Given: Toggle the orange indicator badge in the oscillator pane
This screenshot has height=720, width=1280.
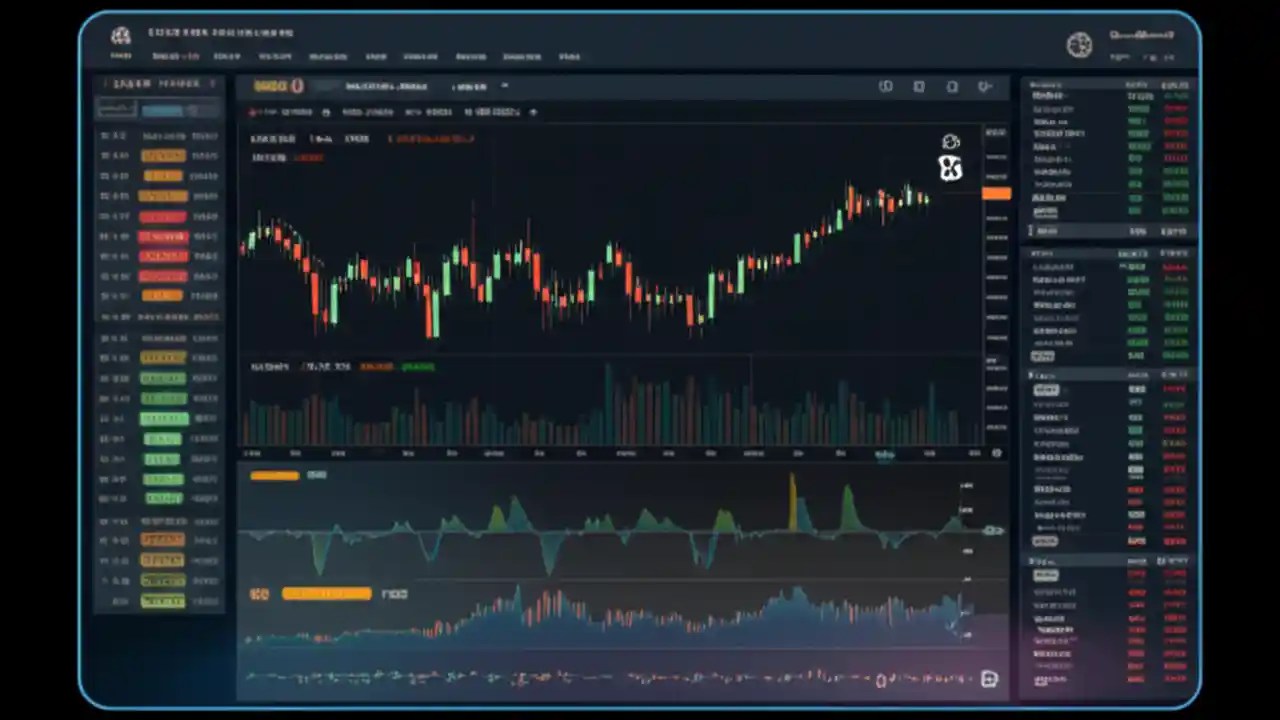Looking at the screenshot, I should coord(328,593).
